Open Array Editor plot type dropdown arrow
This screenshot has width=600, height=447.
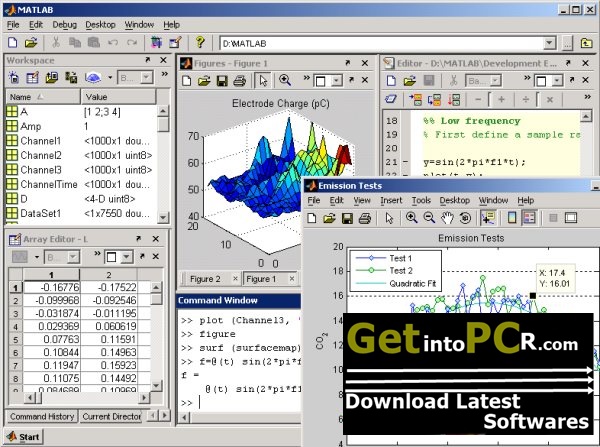click(37, 257)
